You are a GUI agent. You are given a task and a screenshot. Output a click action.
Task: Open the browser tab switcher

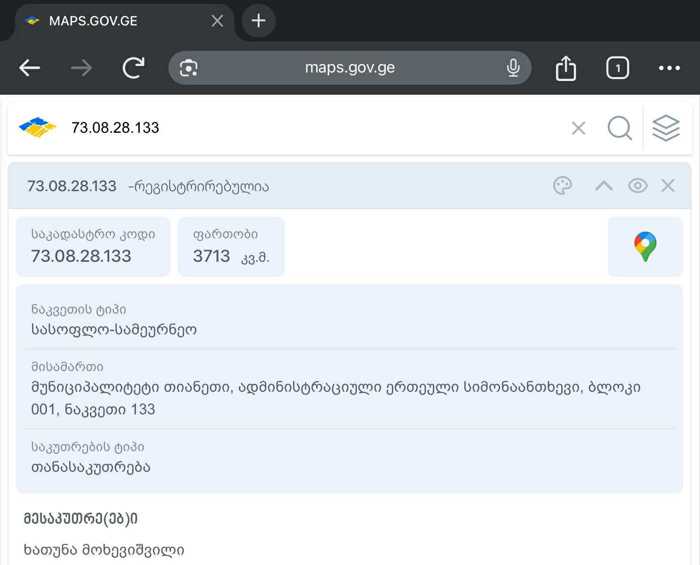(x=617, y=68)
